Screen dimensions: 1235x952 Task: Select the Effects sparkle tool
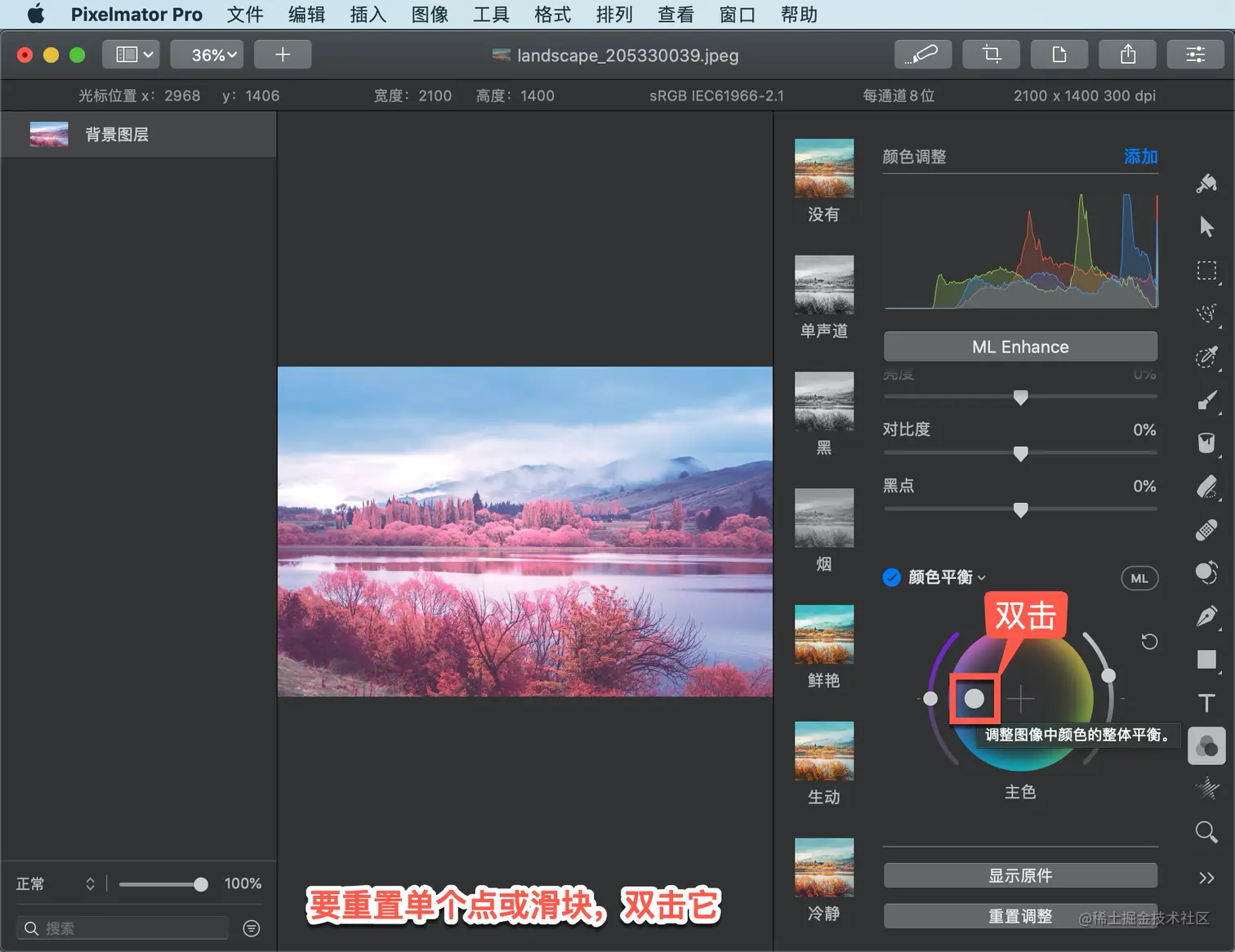click(1206, 789)
